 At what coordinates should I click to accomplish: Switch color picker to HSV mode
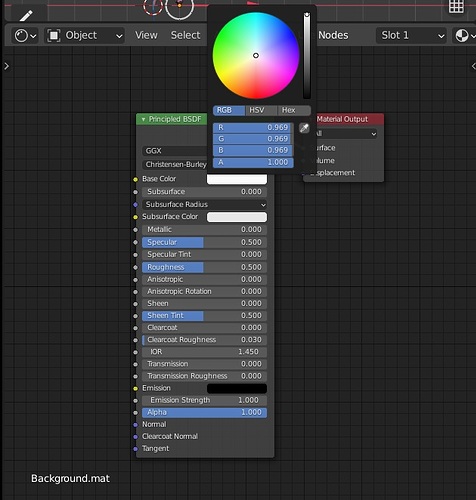pyautogui.click(x=261, y=110)
